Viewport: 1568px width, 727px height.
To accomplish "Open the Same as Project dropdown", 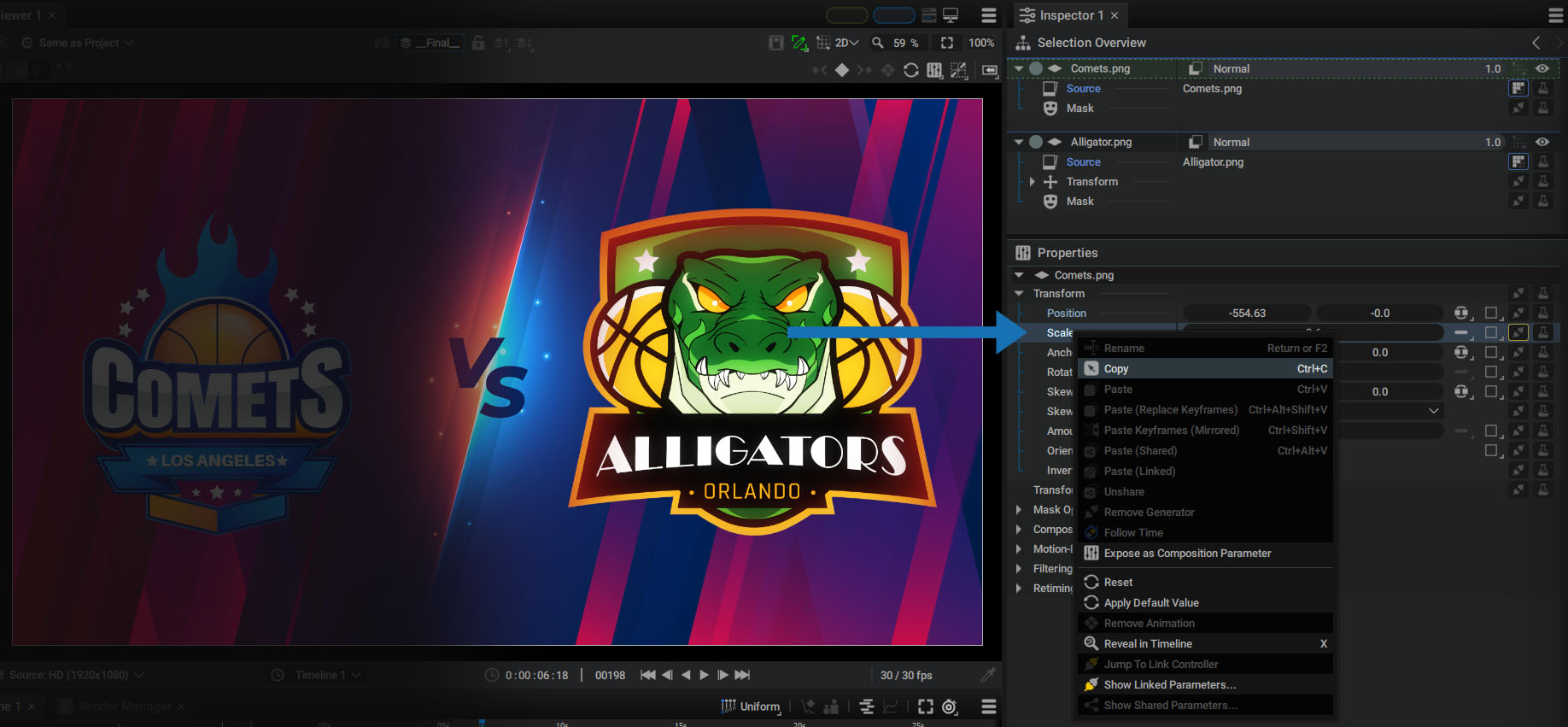I will click(x=79, y=43).
